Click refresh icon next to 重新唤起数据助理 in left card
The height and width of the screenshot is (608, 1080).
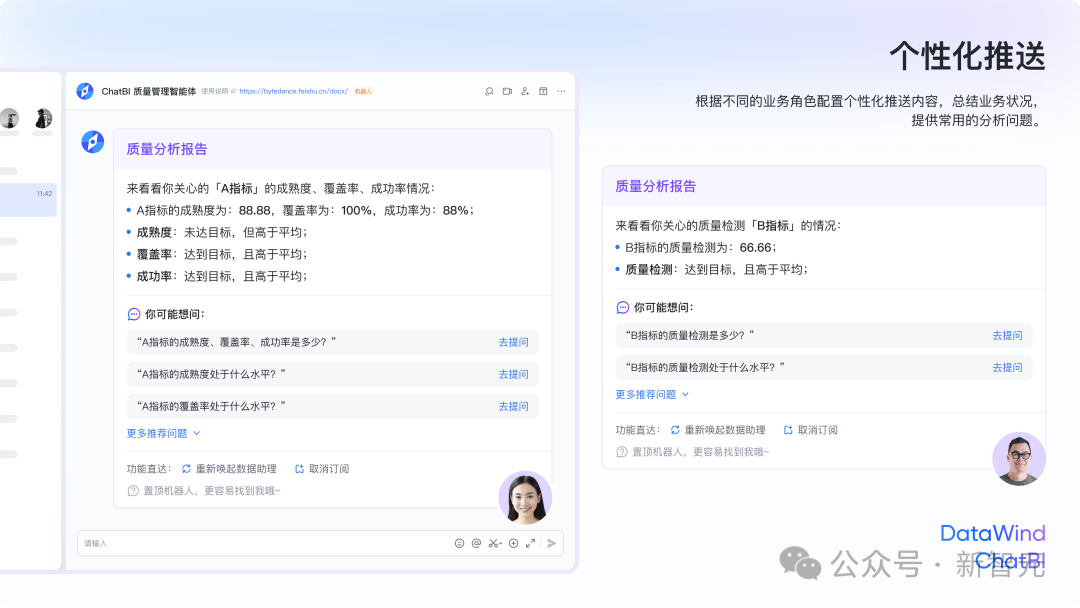[x=186, y=469]
